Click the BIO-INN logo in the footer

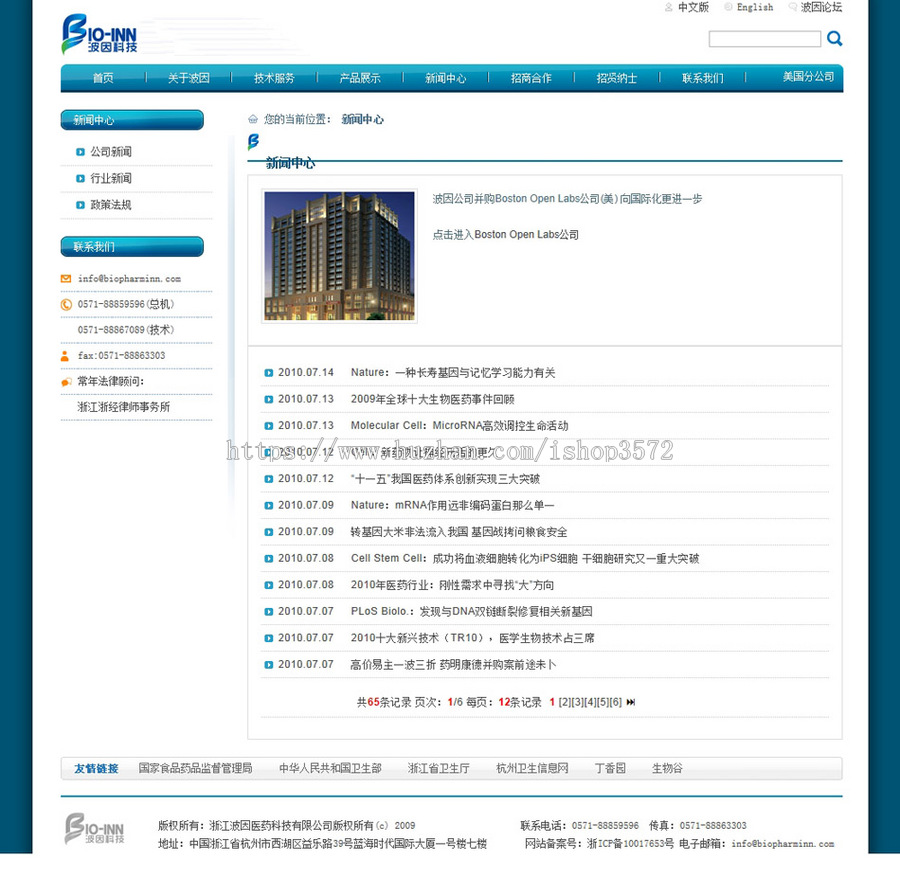95,829
